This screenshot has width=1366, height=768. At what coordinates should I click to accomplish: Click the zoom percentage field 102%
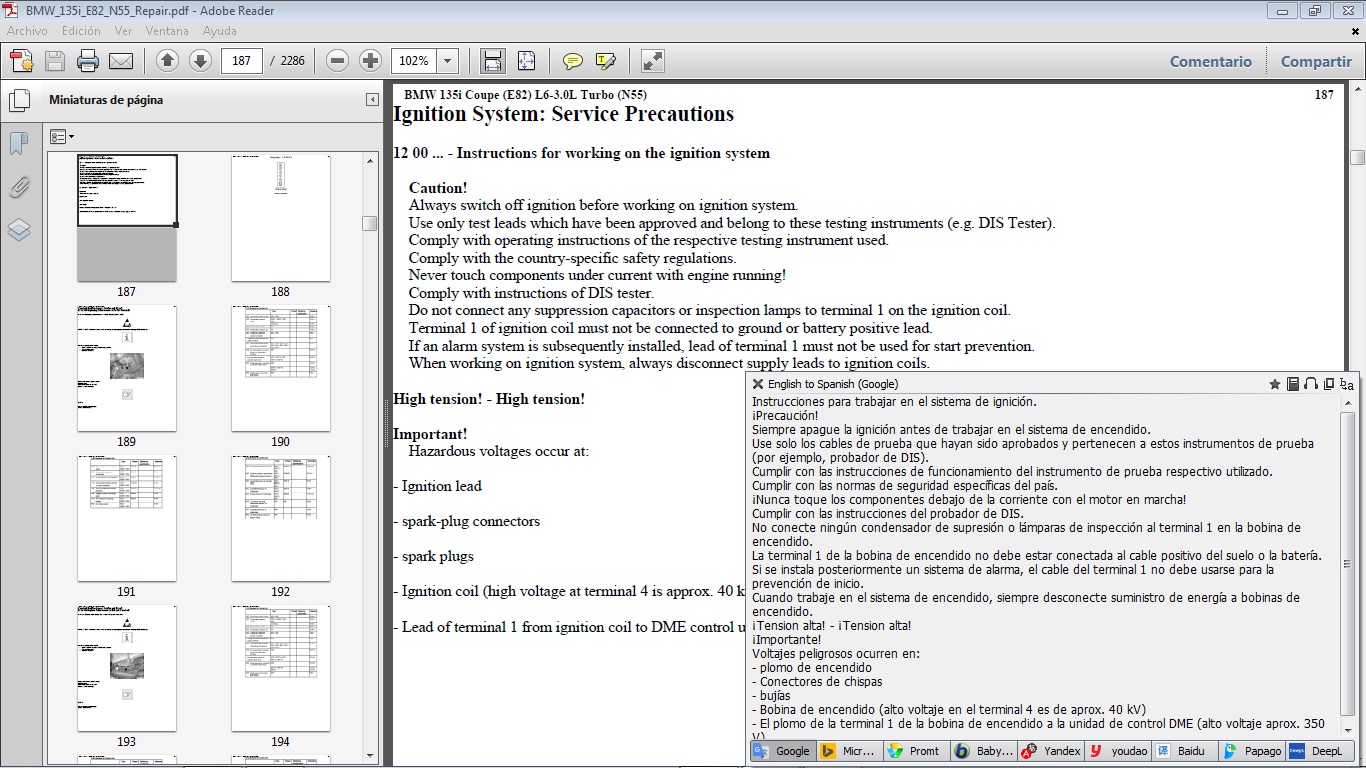coord(414,61)
